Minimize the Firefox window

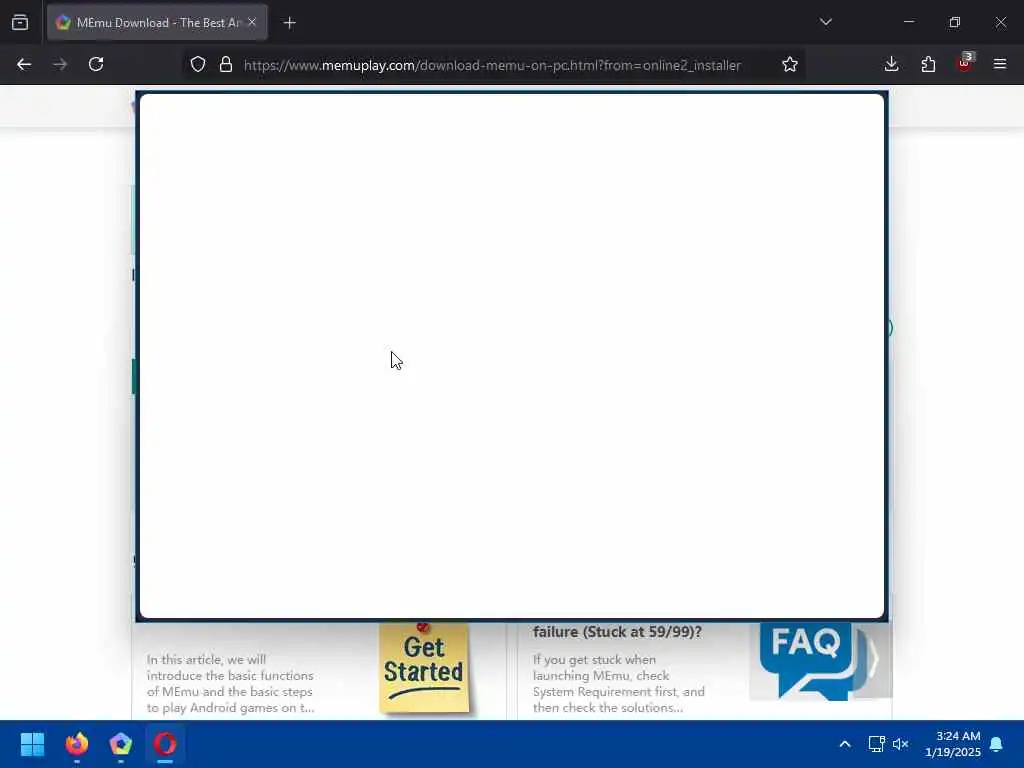point(908,22)
